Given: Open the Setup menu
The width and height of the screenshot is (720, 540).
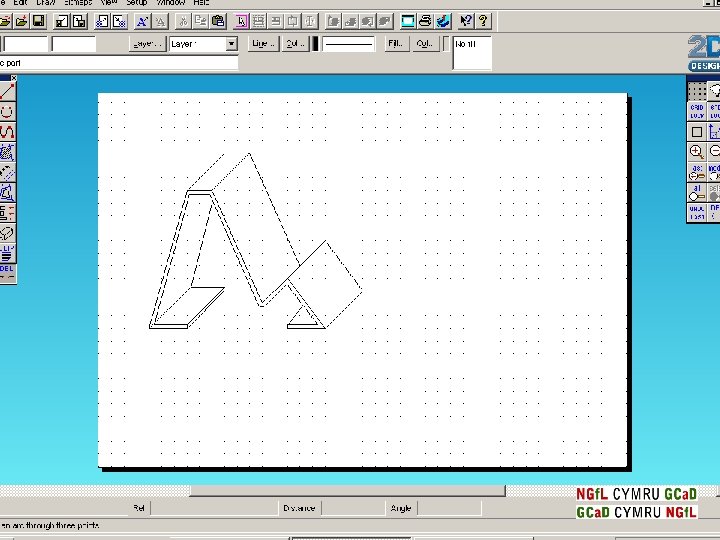Looking at the screenshot, I should tap(136, 2).
